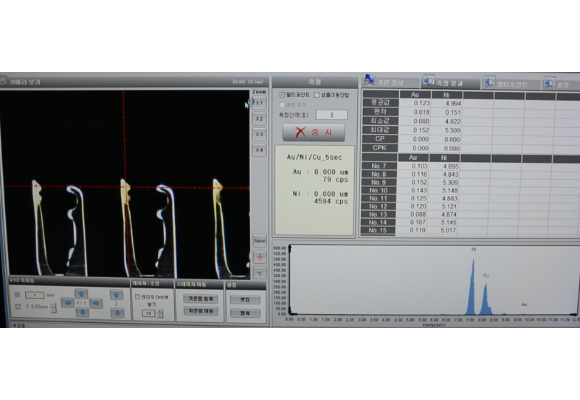Click the top button in settings group

point(245,299)
